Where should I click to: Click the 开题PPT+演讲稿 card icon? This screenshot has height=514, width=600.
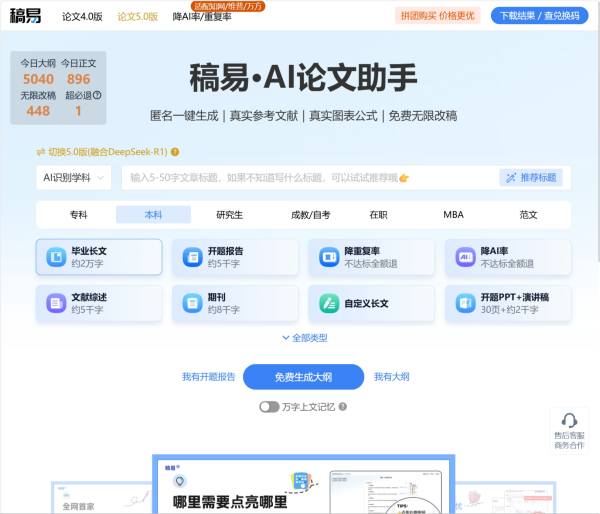[x=465, y=303]
